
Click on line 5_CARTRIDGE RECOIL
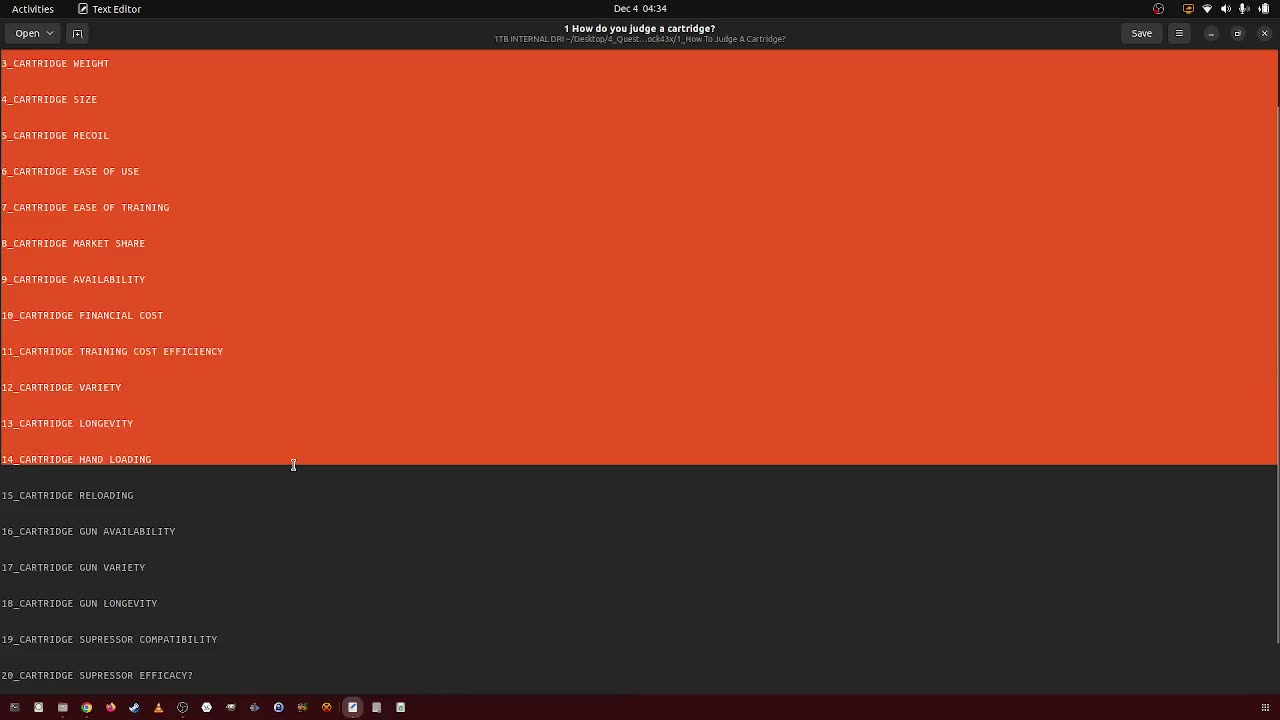tap(55, 135)
